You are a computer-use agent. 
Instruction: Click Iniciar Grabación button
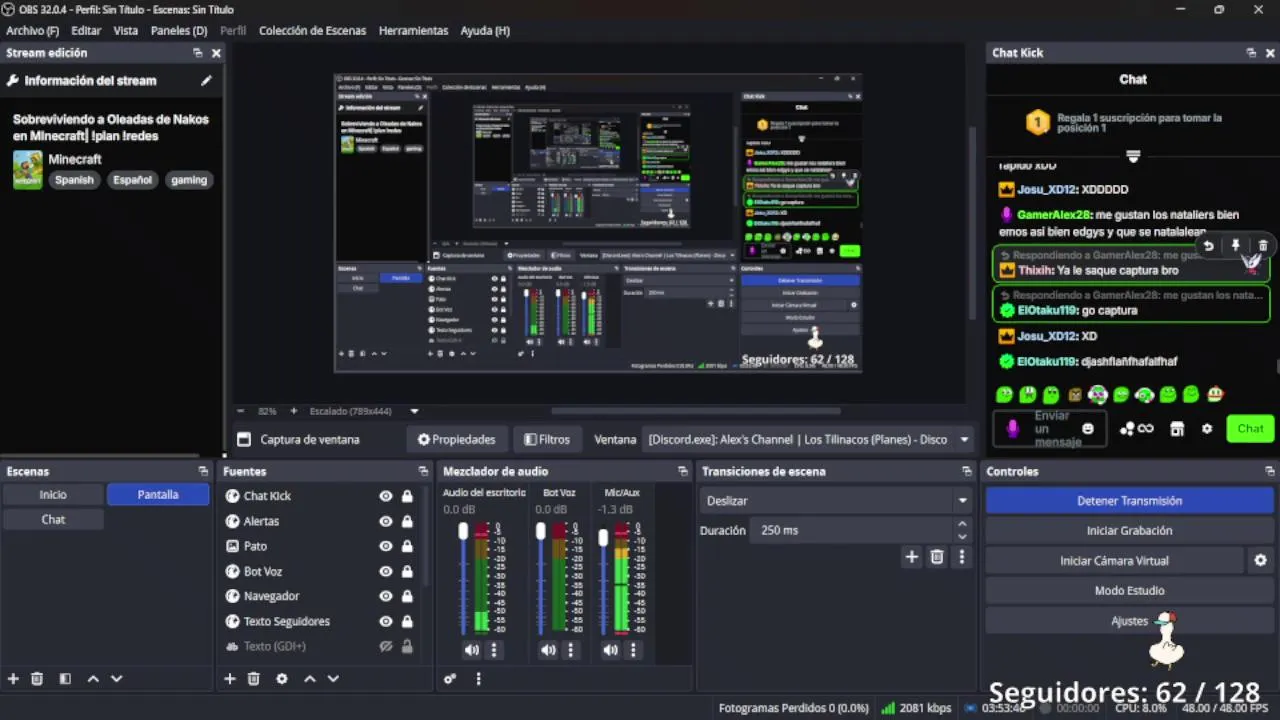pos(1129,531)
